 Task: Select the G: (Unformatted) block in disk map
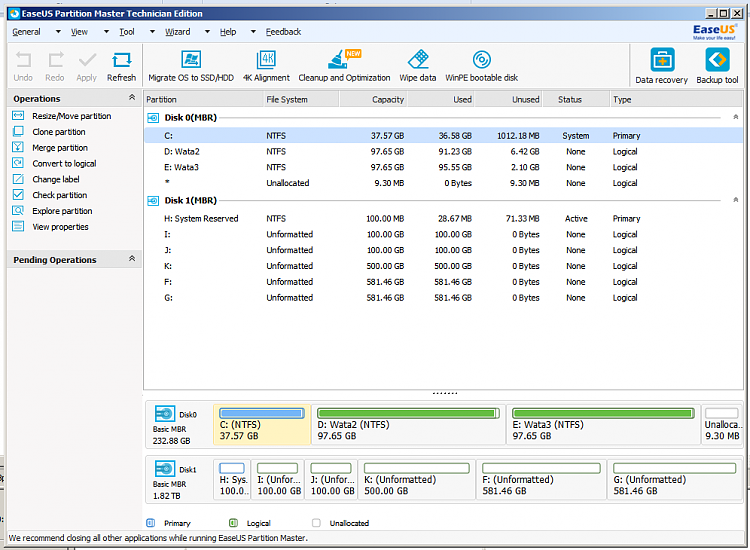click(x=675, y=480)
